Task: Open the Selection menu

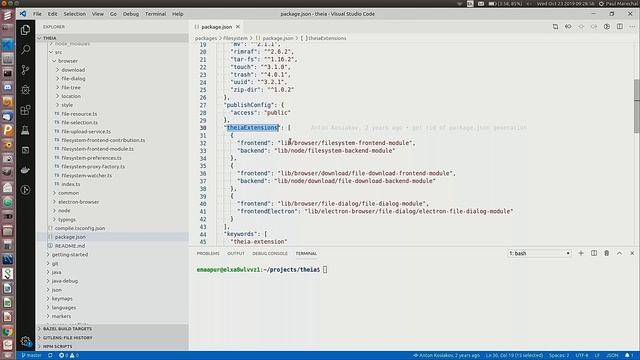Action: click(x=75, y=14)
